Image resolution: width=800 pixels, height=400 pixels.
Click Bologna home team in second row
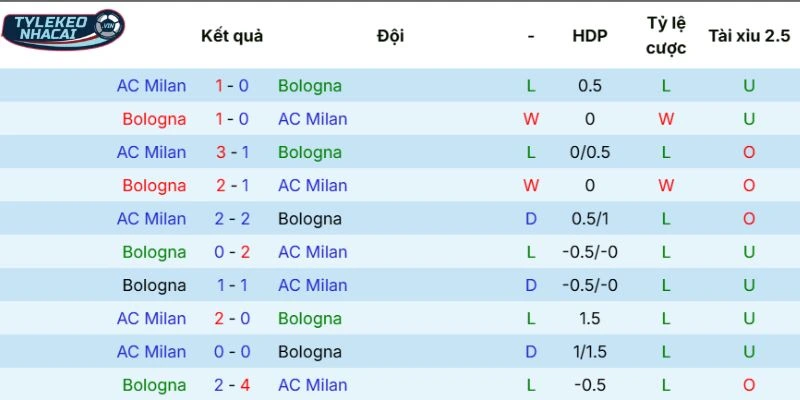pos(154,119)
